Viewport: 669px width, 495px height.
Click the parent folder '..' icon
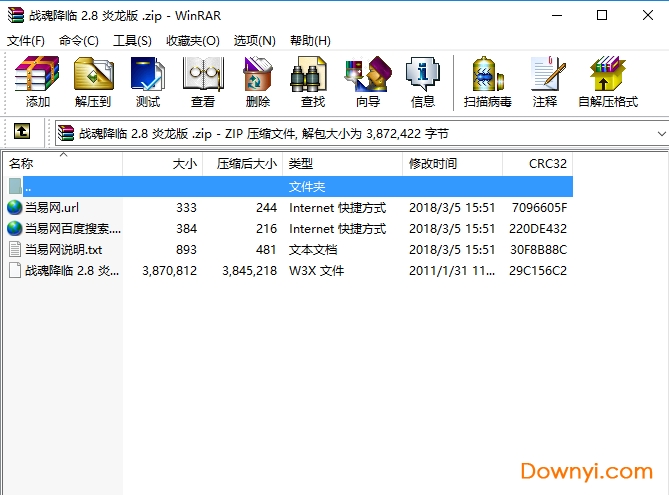point(15,186)
